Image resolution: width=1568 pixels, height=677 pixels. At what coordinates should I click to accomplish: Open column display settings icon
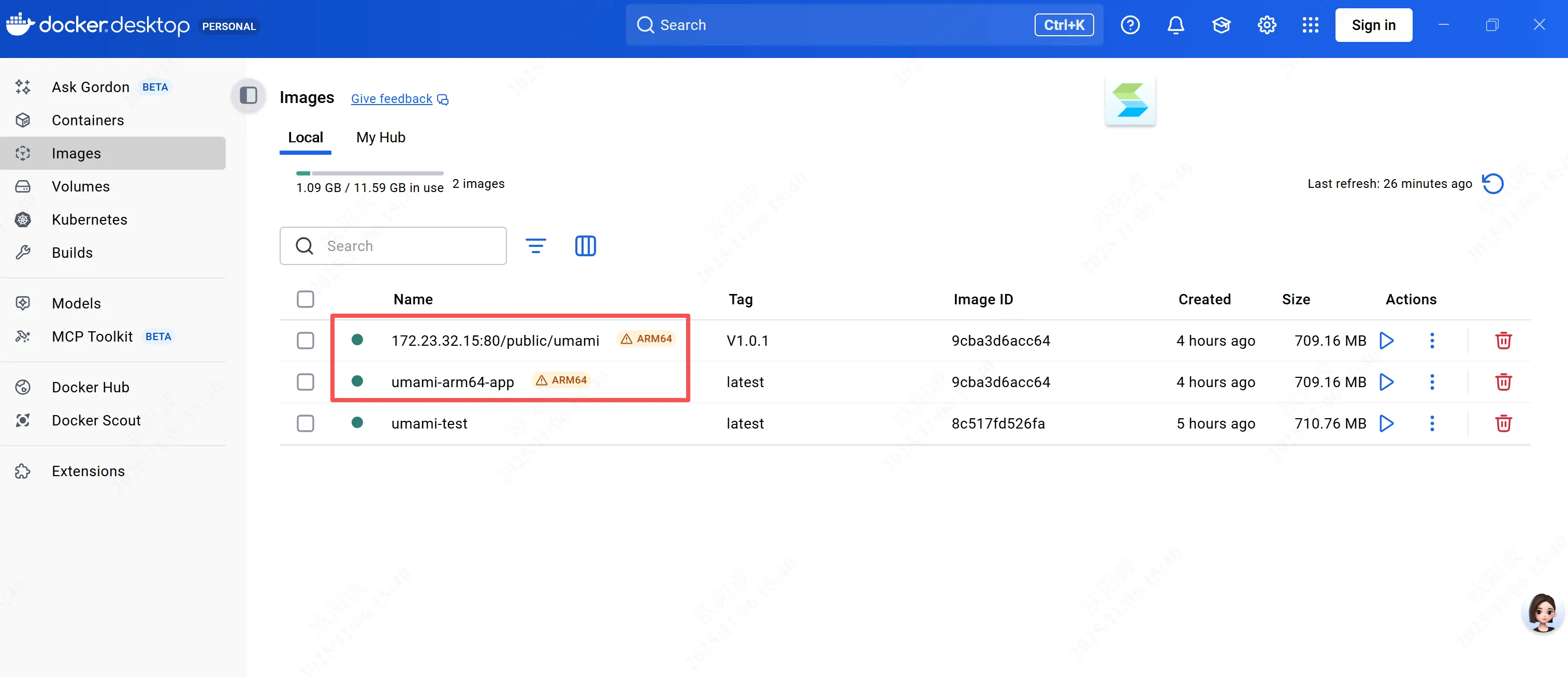click(x=585, y=246)
